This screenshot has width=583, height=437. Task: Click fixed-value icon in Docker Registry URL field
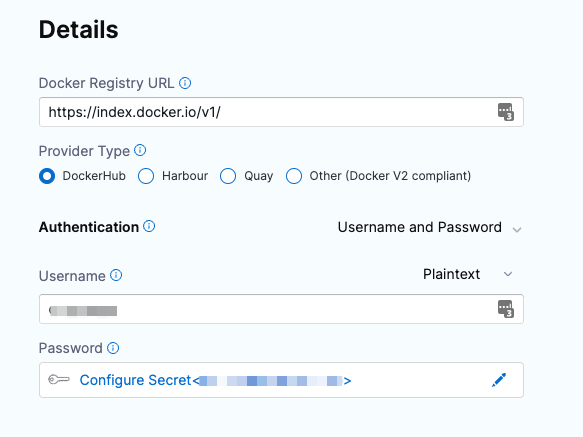506,112
